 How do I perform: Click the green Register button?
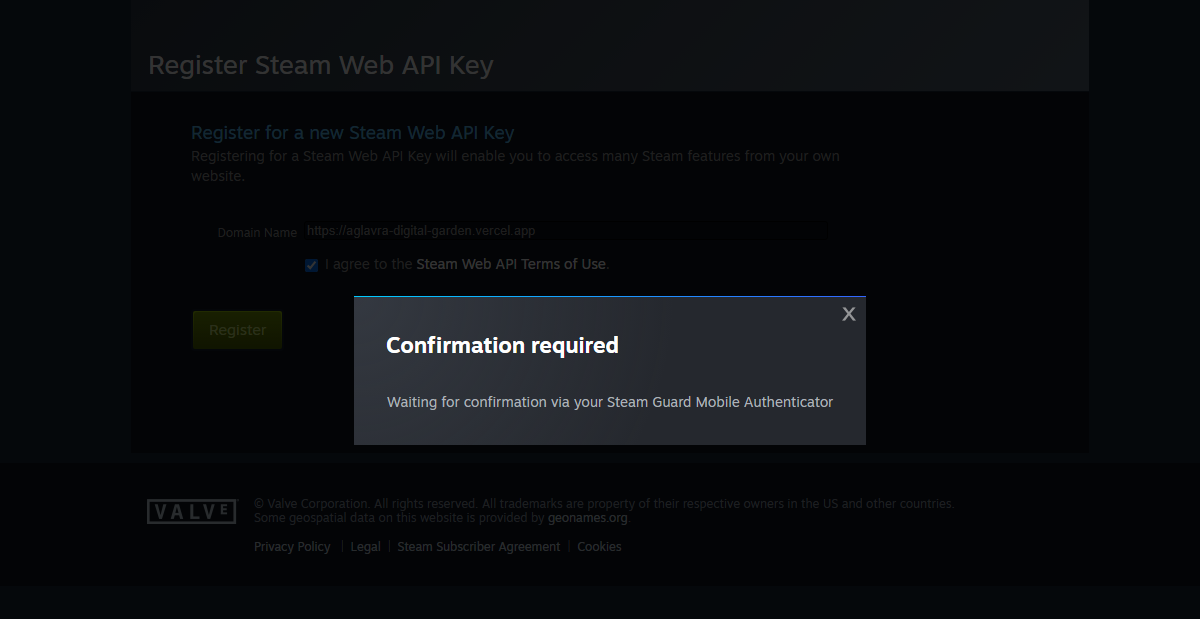[x=237, y=330]
